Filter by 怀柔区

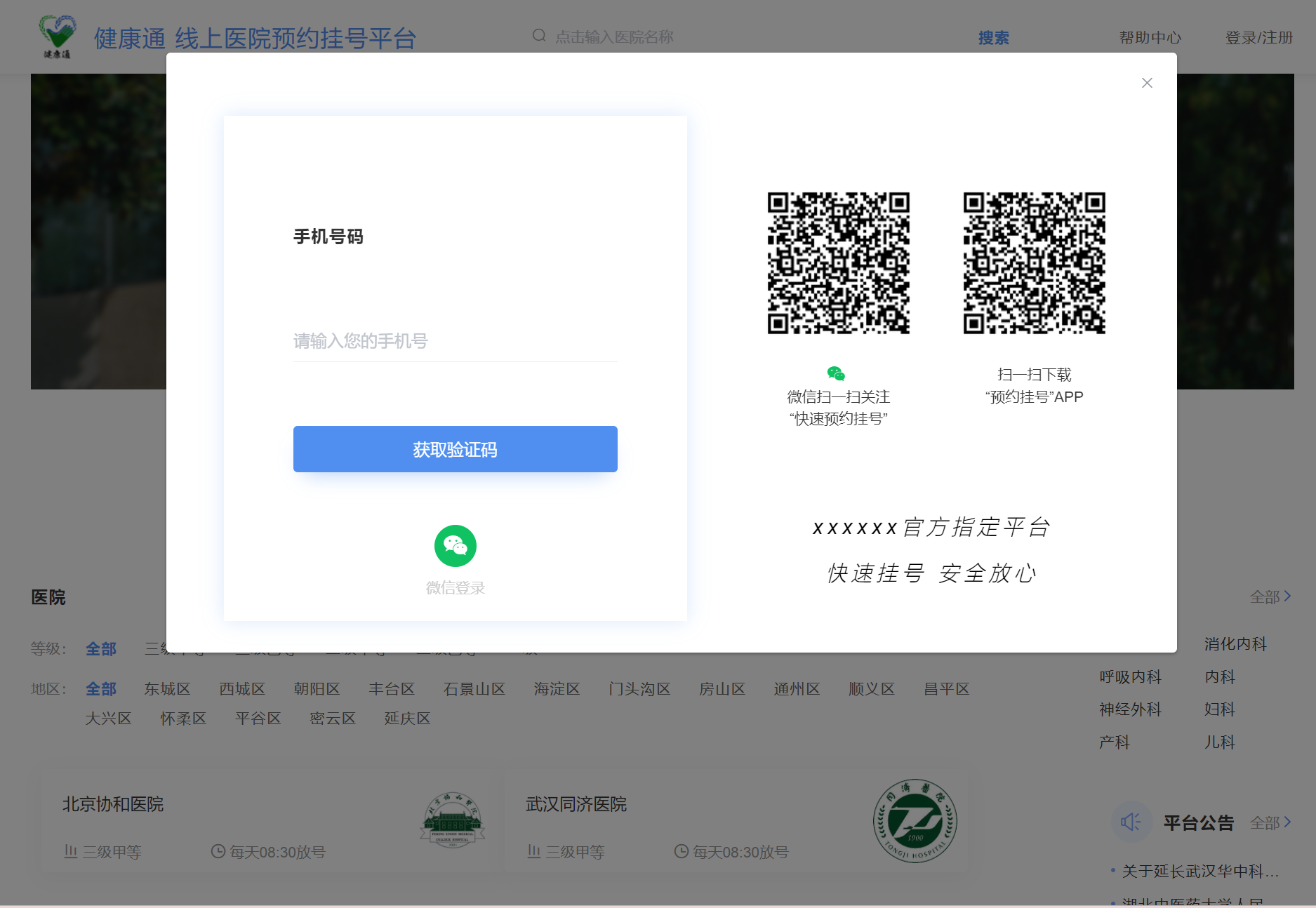[x=183, y=719]
